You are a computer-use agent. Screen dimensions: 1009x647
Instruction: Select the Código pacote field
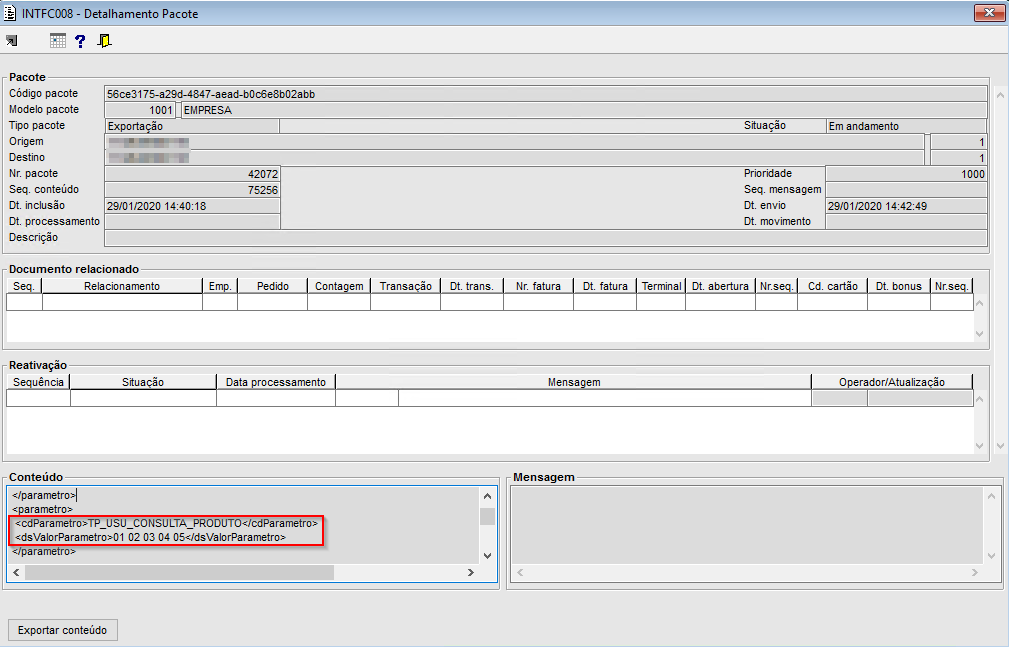click(x=546, y=94)
